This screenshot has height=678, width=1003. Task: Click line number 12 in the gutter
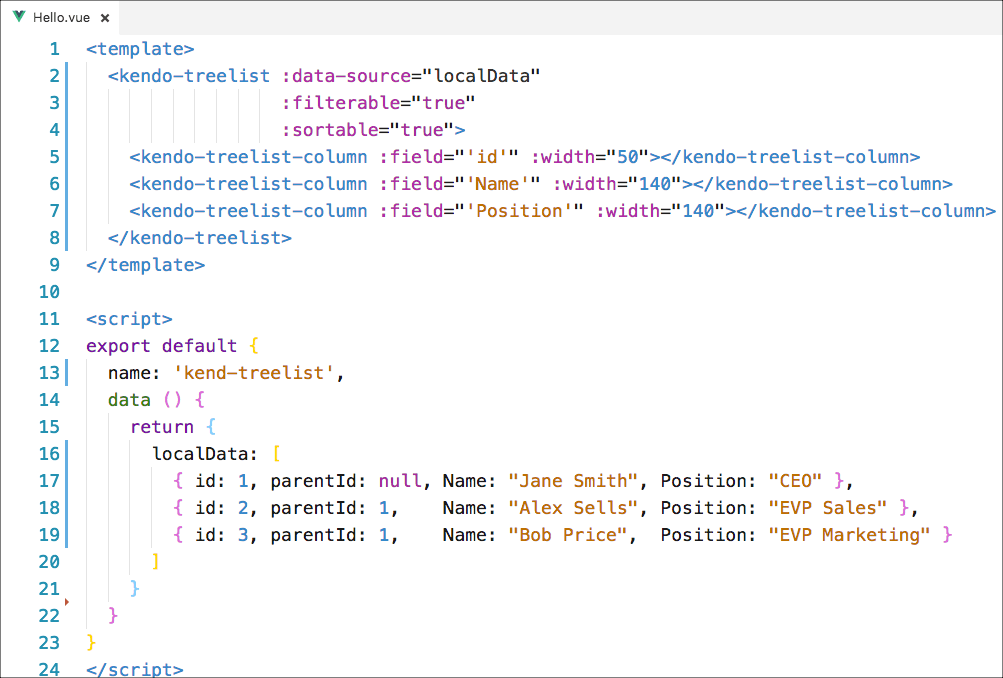click(x=49, y=346)
